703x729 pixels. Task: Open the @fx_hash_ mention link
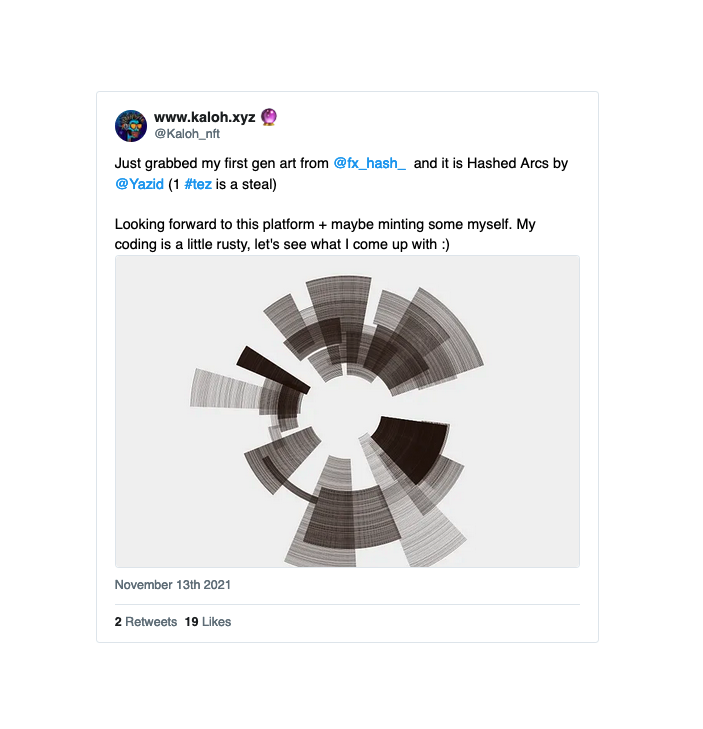pyautogui.click(x=369, y=162)
